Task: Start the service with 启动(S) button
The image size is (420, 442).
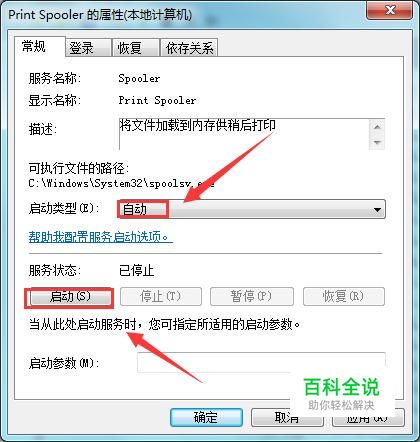Action: 71,297
